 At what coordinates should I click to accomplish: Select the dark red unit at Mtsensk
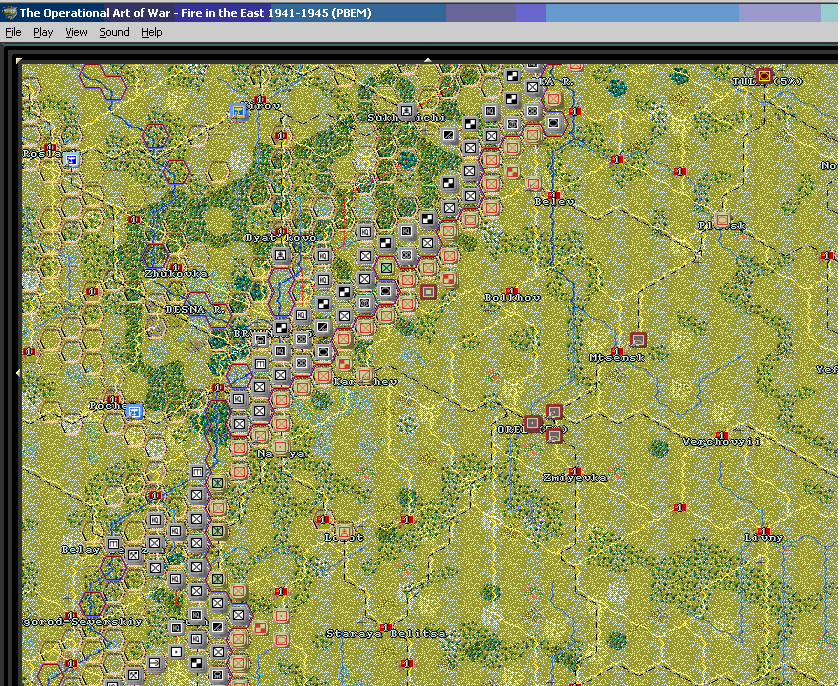638,340
